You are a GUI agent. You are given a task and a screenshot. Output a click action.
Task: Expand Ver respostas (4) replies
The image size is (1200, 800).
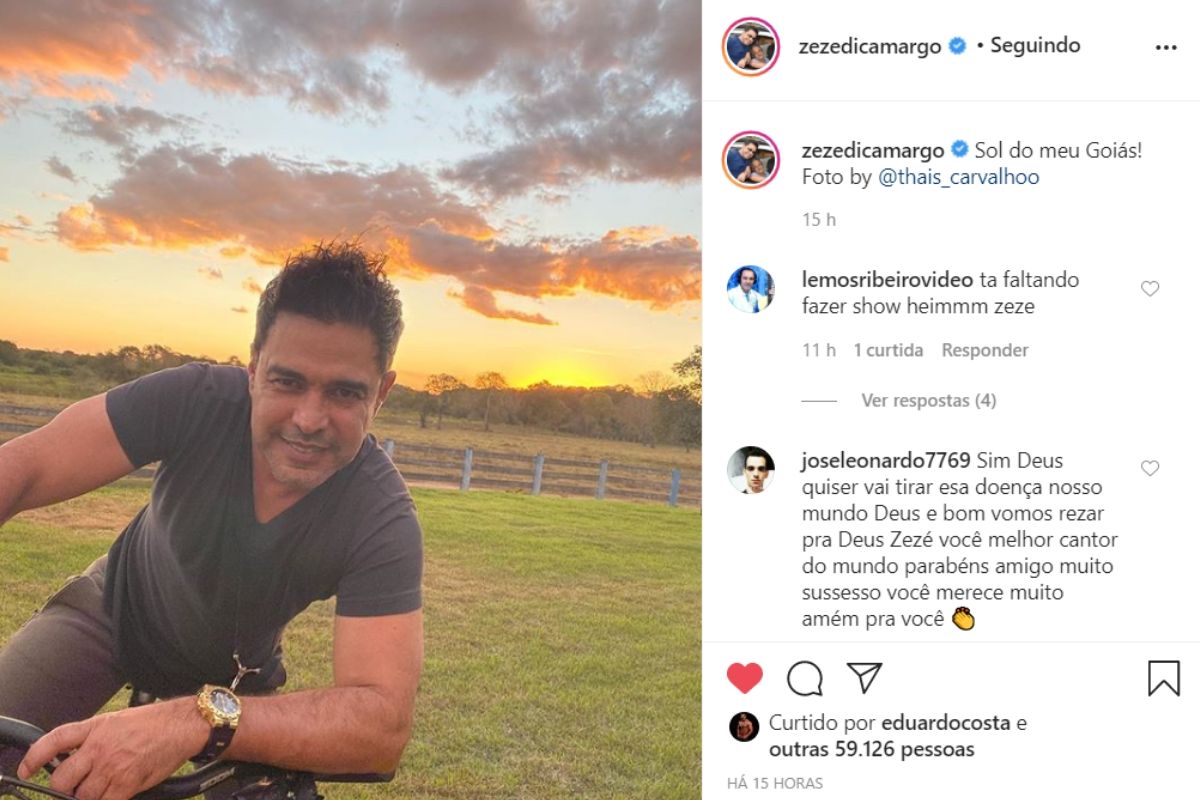(928, 401)
